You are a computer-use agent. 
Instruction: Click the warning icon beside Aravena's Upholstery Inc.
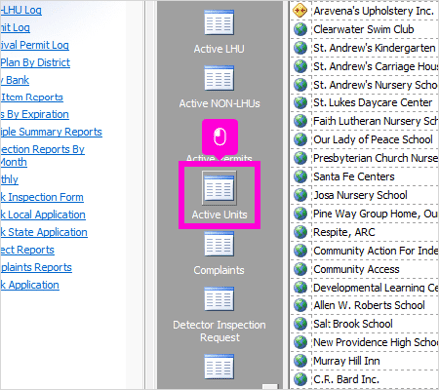pyautogui.click(x=300, y=11)
